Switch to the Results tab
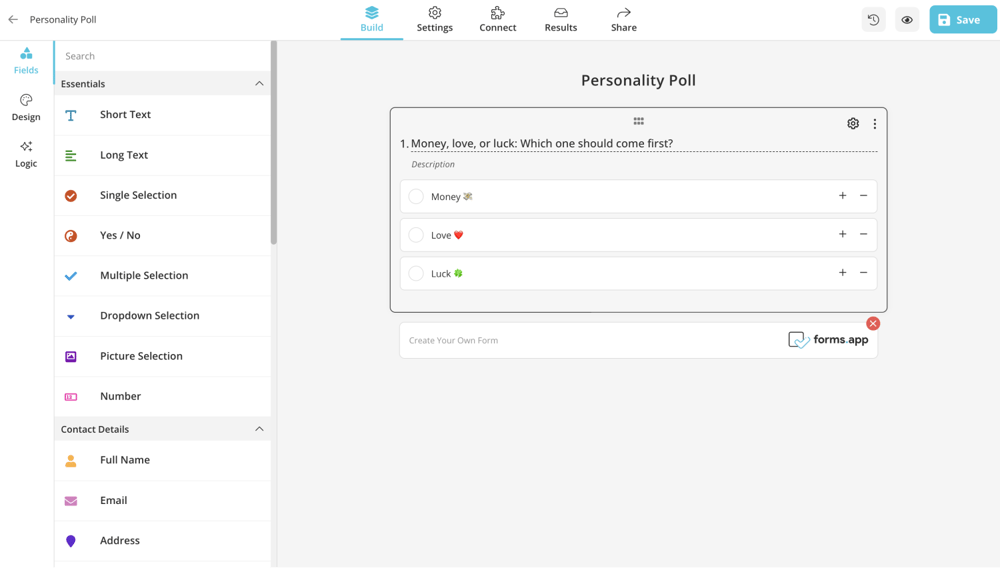This screenshot has height=568, width=1000. [560, 19]
